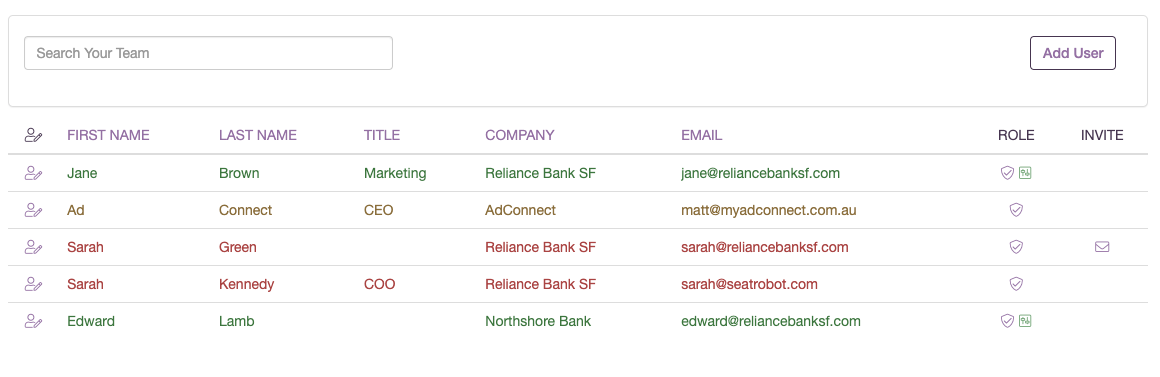The image size is (1160, 377).
Task: Focus the Search Your Team field
Action: (209, 53)
